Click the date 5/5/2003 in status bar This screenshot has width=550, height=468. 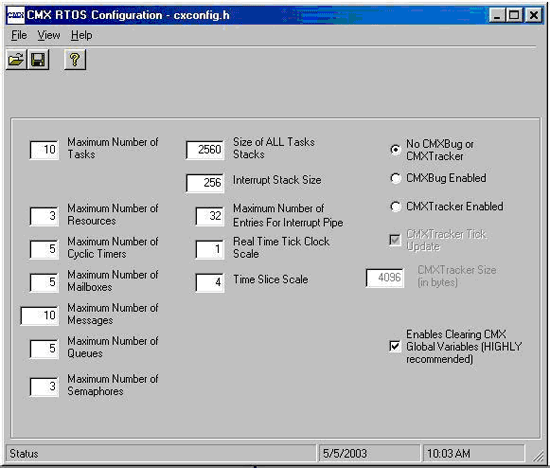(345, 454)
